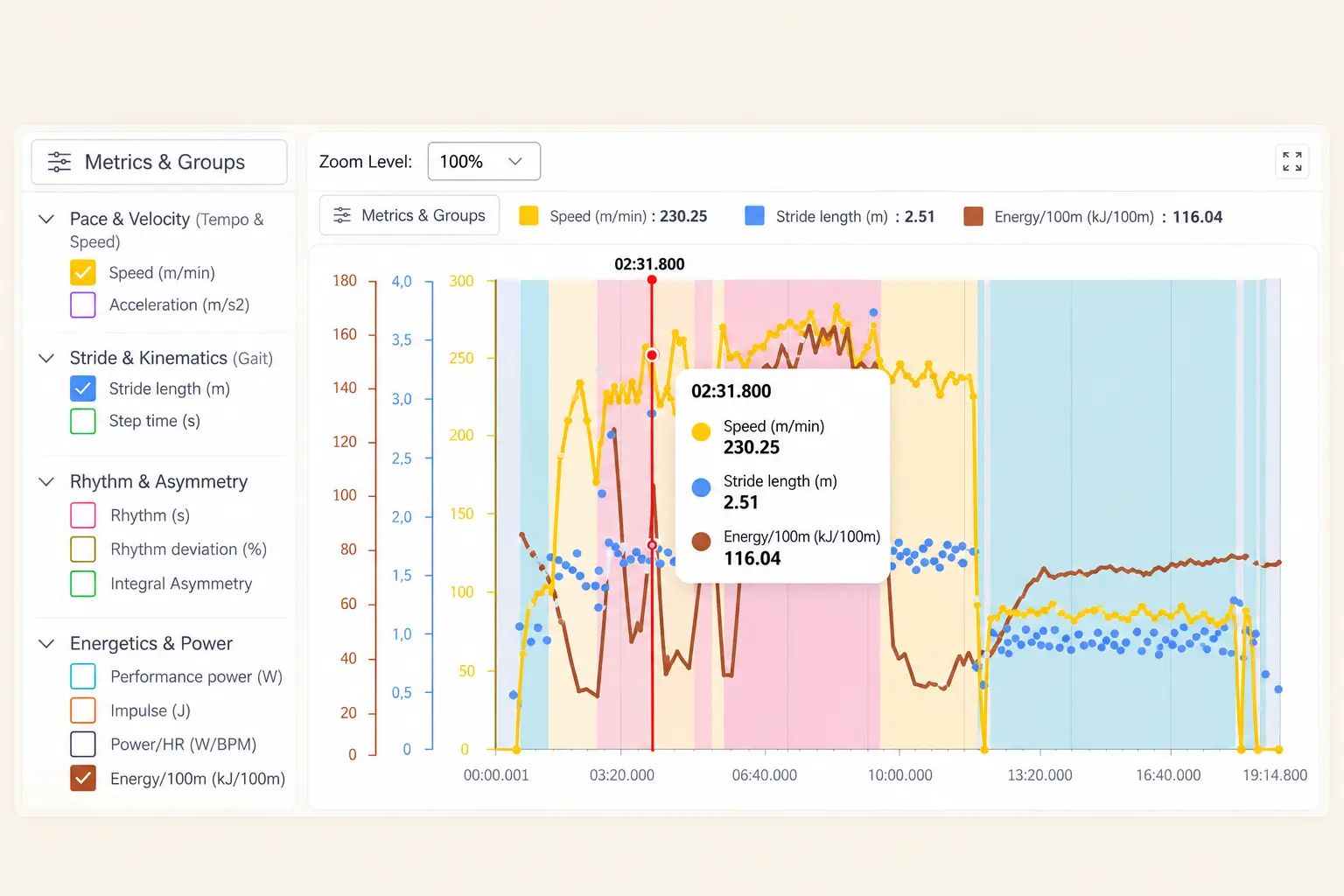Enable the Acceleration (m/s2) checkbox

[x=83, y=304]
